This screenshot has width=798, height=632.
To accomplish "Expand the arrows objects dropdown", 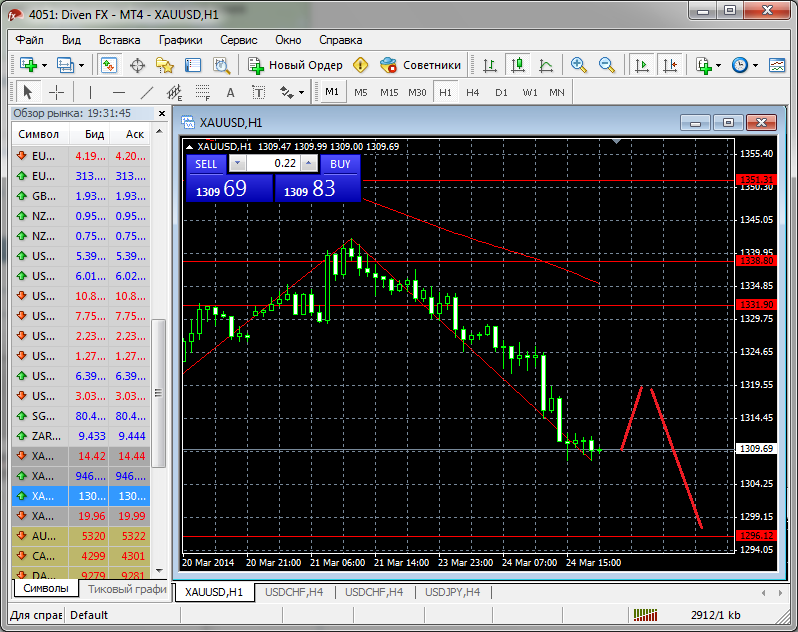I will coord(301,93).
